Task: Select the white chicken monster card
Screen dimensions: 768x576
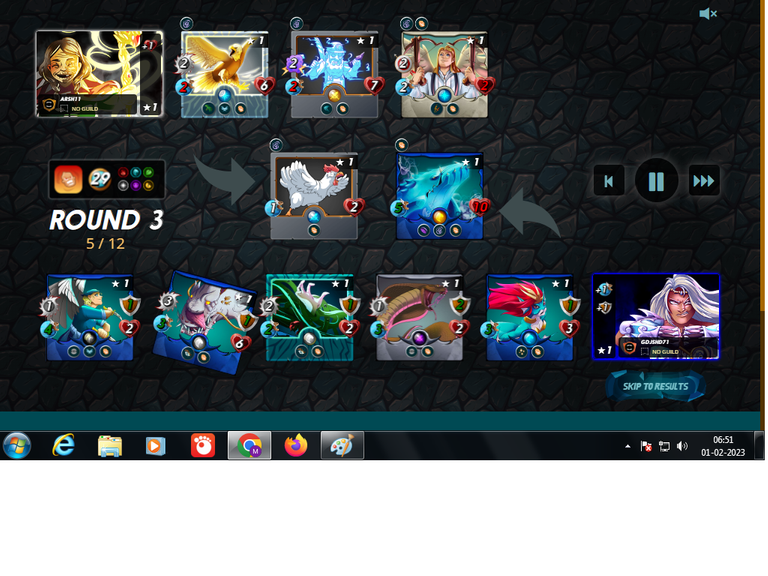Action: tap(314, 196)
